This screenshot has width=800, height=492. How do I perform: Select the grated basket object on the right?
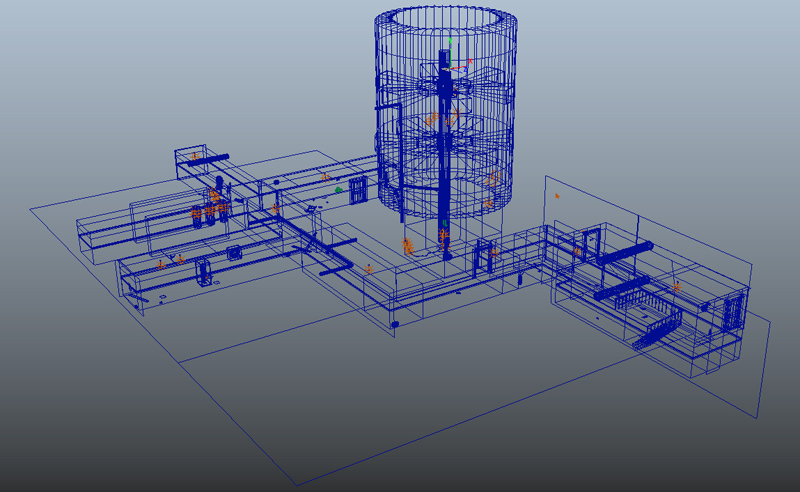pyautogui.click(x=648, y=309)
